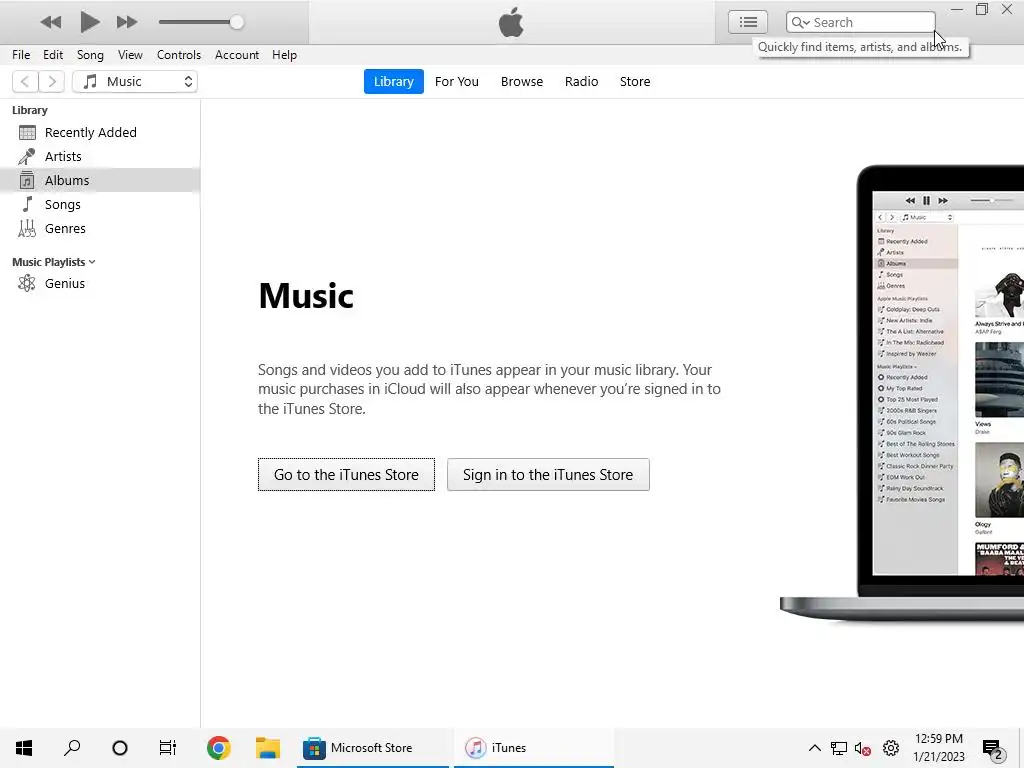Switch to the Radio tab
Viewport: 1024px width, 768px height.
[581, 82]
